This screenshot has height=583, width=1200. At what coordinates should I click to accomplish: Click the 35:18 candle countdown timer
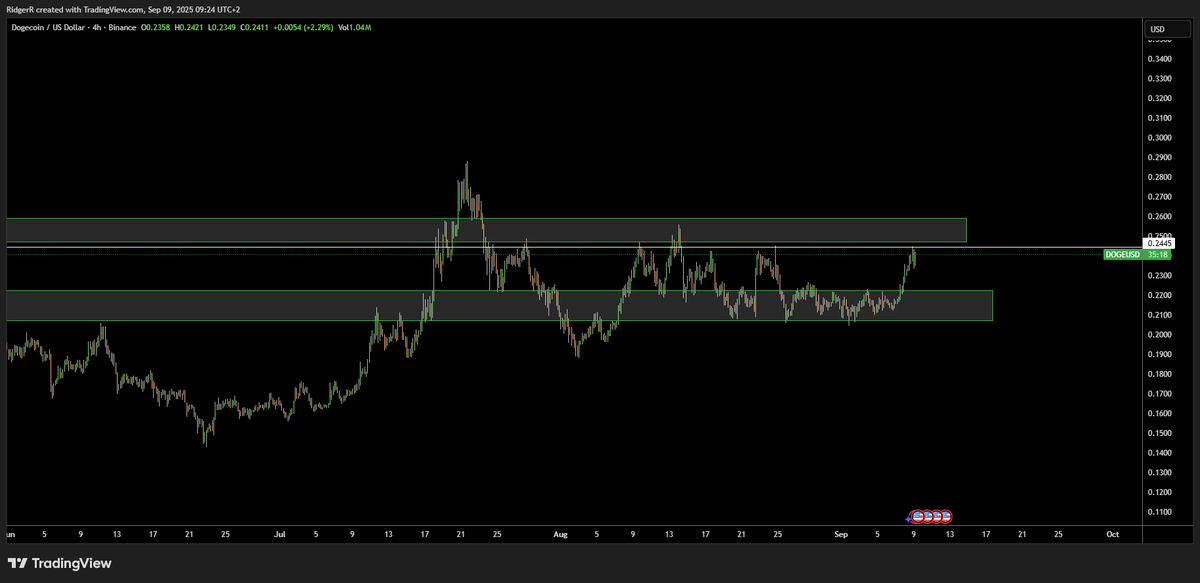pyautogui.click(x=1158, y=255)
